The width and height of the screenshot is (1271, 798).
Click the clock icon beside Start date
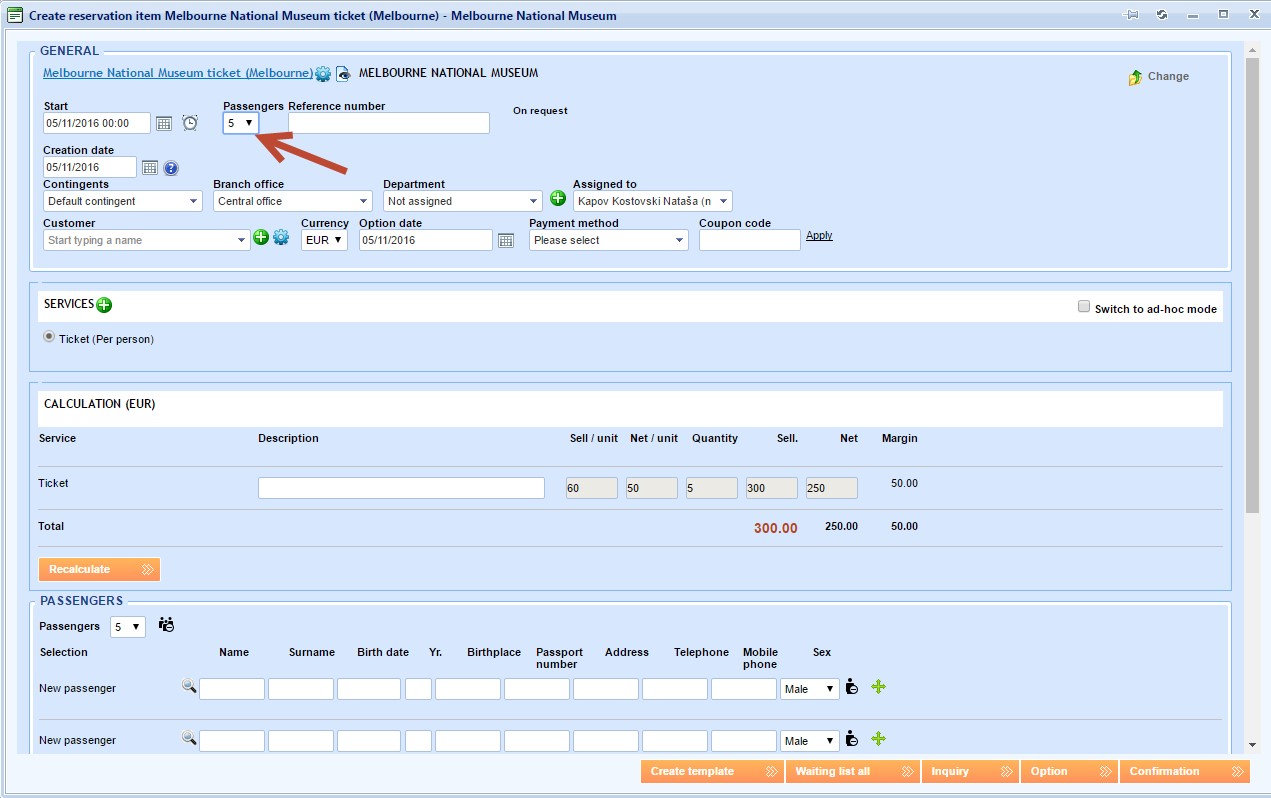190,123
